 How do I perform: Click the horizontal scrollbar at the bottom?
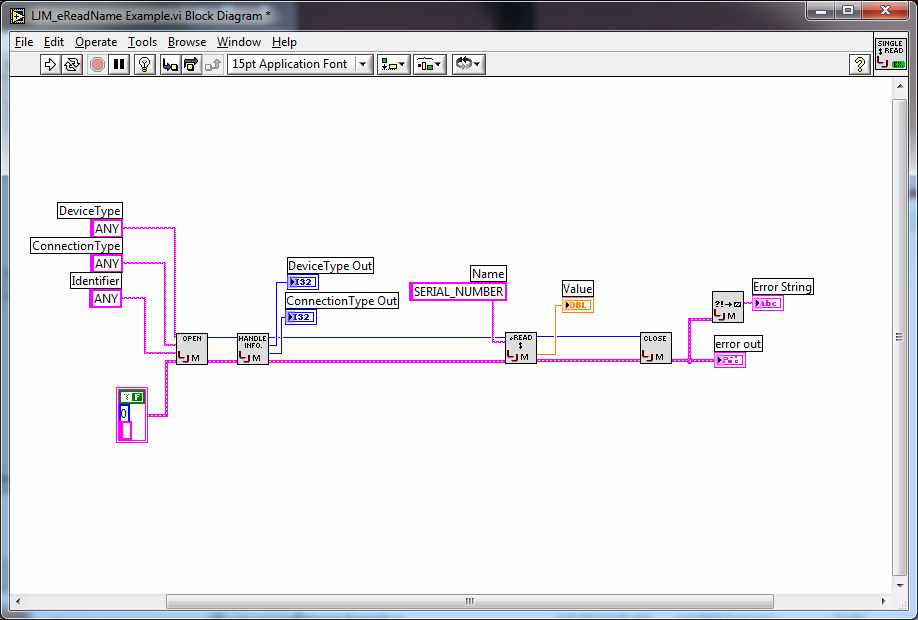468,601
